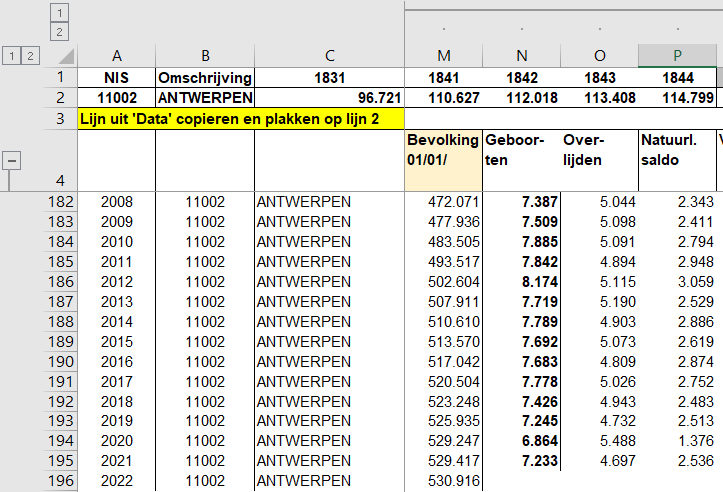The width and height of the screenshot is (723, 492).
Task: Click the 'Bevolking 01/01/' header cell
Action: tap(444, 160)
